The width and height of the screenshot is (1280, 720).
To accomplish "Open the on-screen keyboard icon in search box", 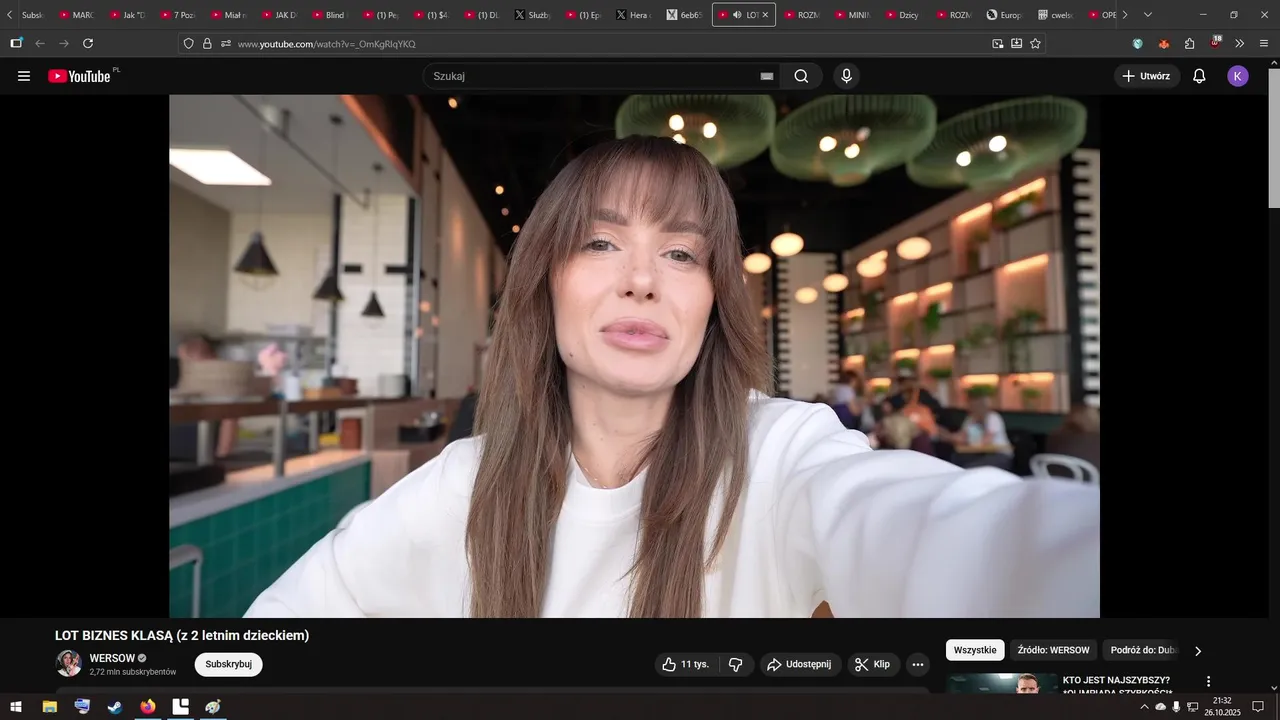I will click(767, 76).
